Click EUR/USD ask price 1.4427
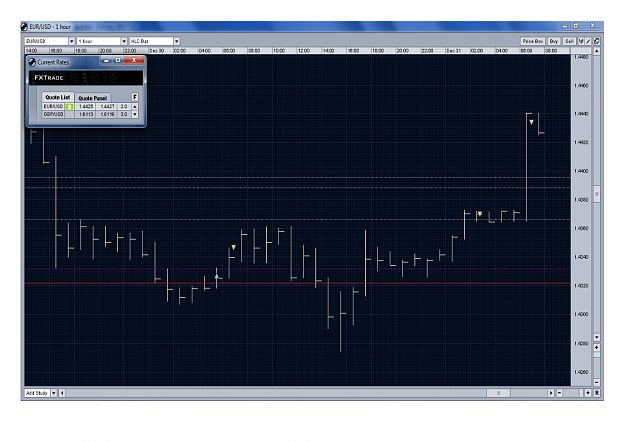The width and height of the screenshot is (625, 442). (x=107, y=106)
